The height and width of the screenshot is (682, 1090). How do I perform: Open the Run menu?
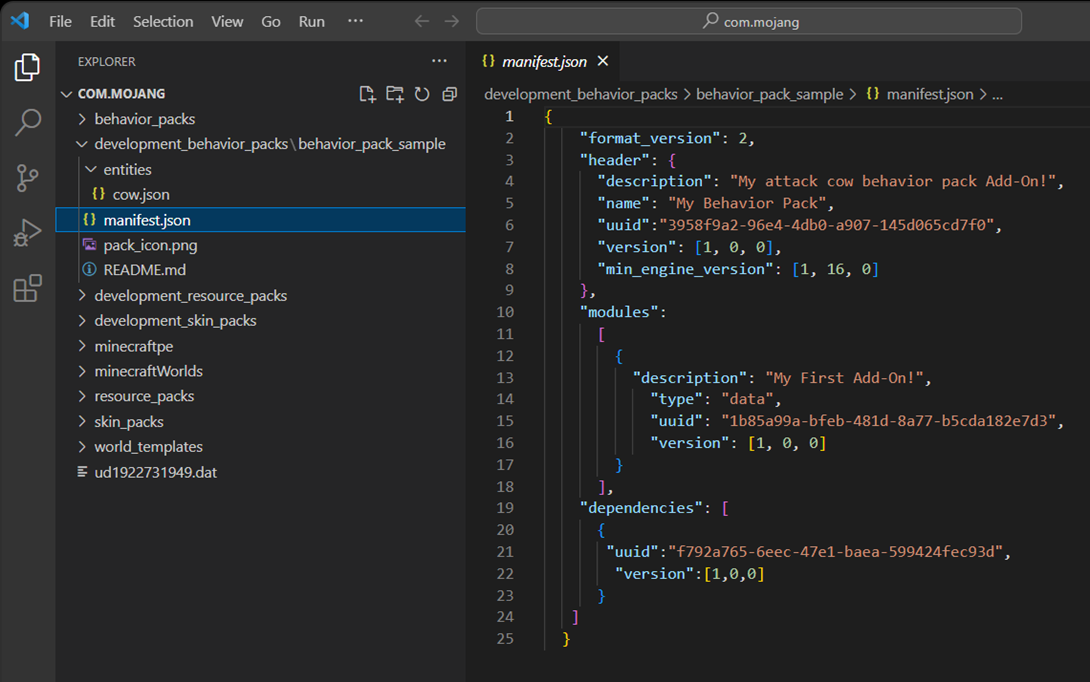311,22
